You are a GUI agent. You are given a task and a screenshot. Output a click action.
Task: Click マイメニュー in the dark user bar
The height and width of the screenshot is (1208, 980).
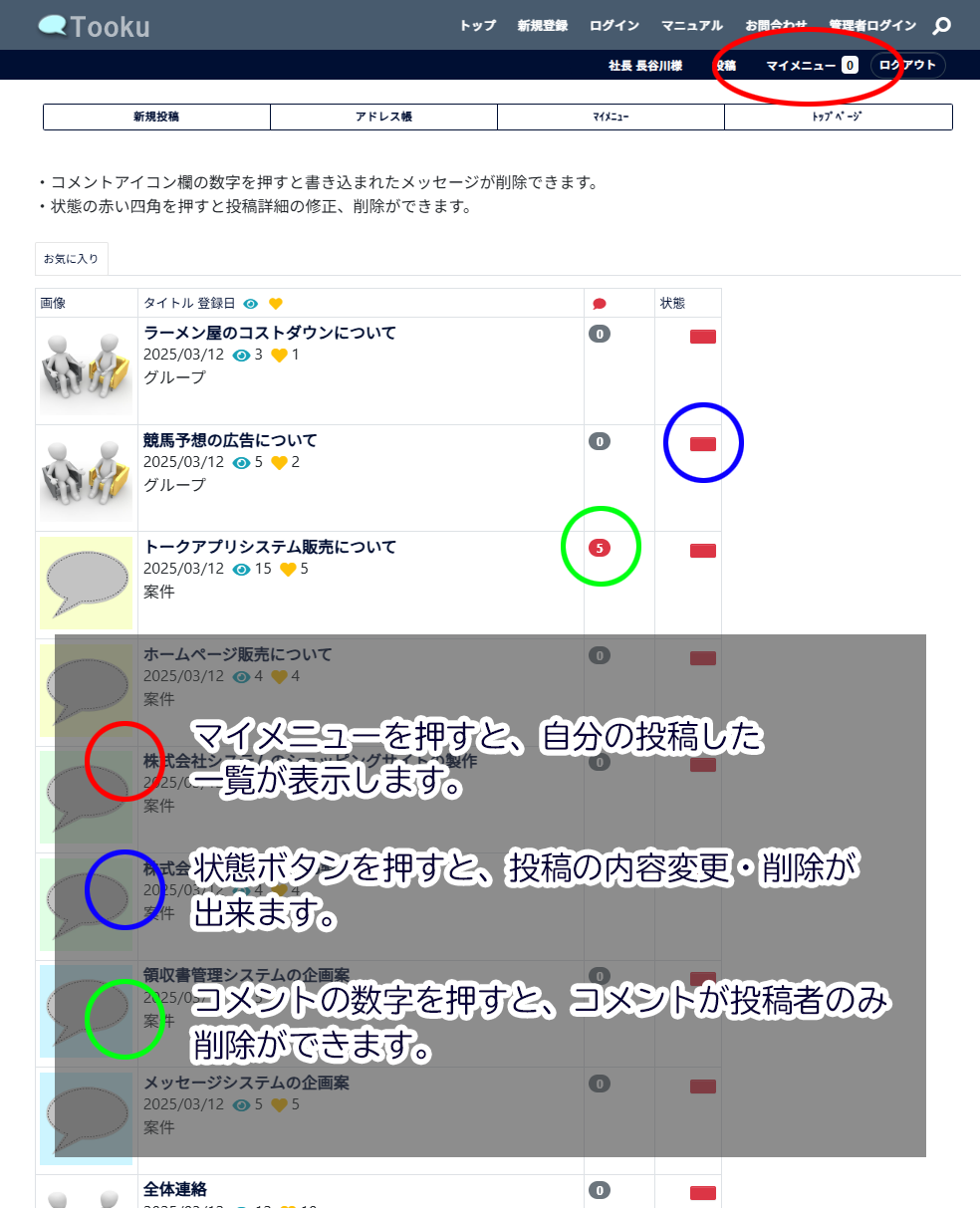pos(801,66)
